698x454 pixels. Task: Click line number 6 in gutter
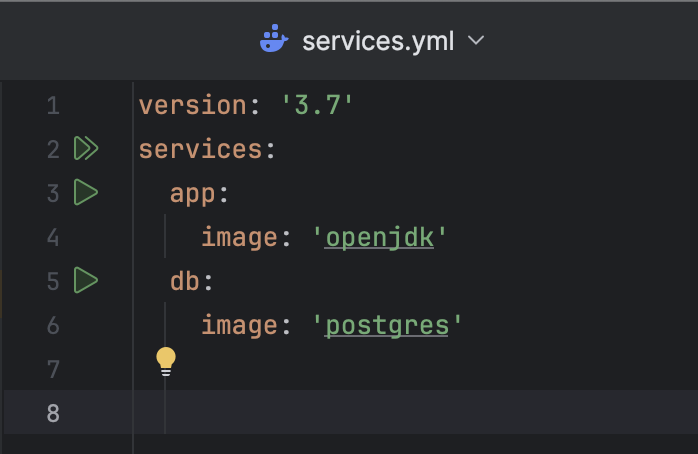click(53, 325)
